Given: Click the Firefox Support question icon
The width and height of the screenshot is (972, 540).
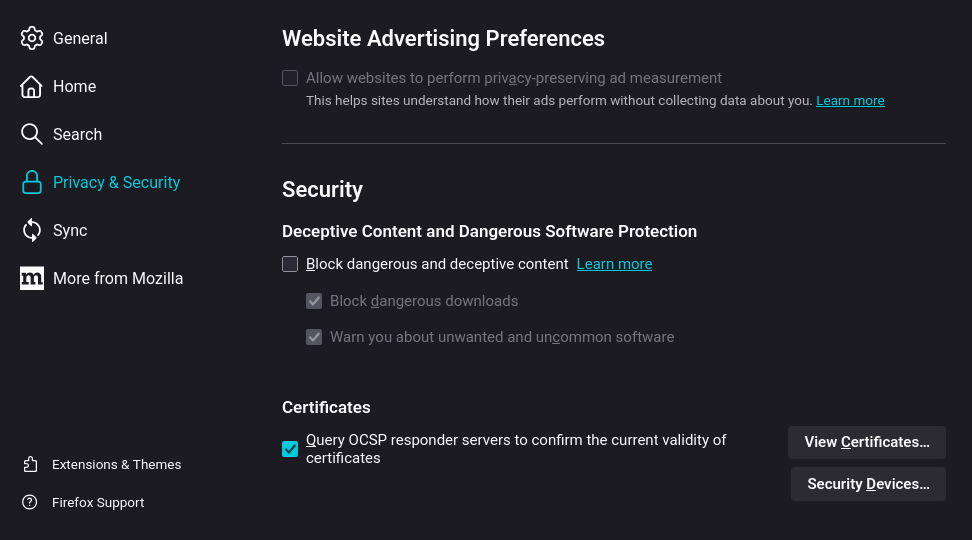Looking at the screenshot, I should [31, 502].
